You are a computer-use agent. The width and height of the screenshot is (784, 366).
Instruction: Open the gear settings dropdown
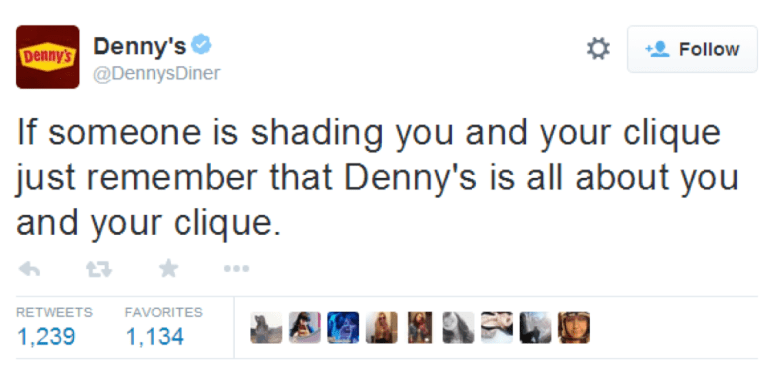[x=598, y=49]
